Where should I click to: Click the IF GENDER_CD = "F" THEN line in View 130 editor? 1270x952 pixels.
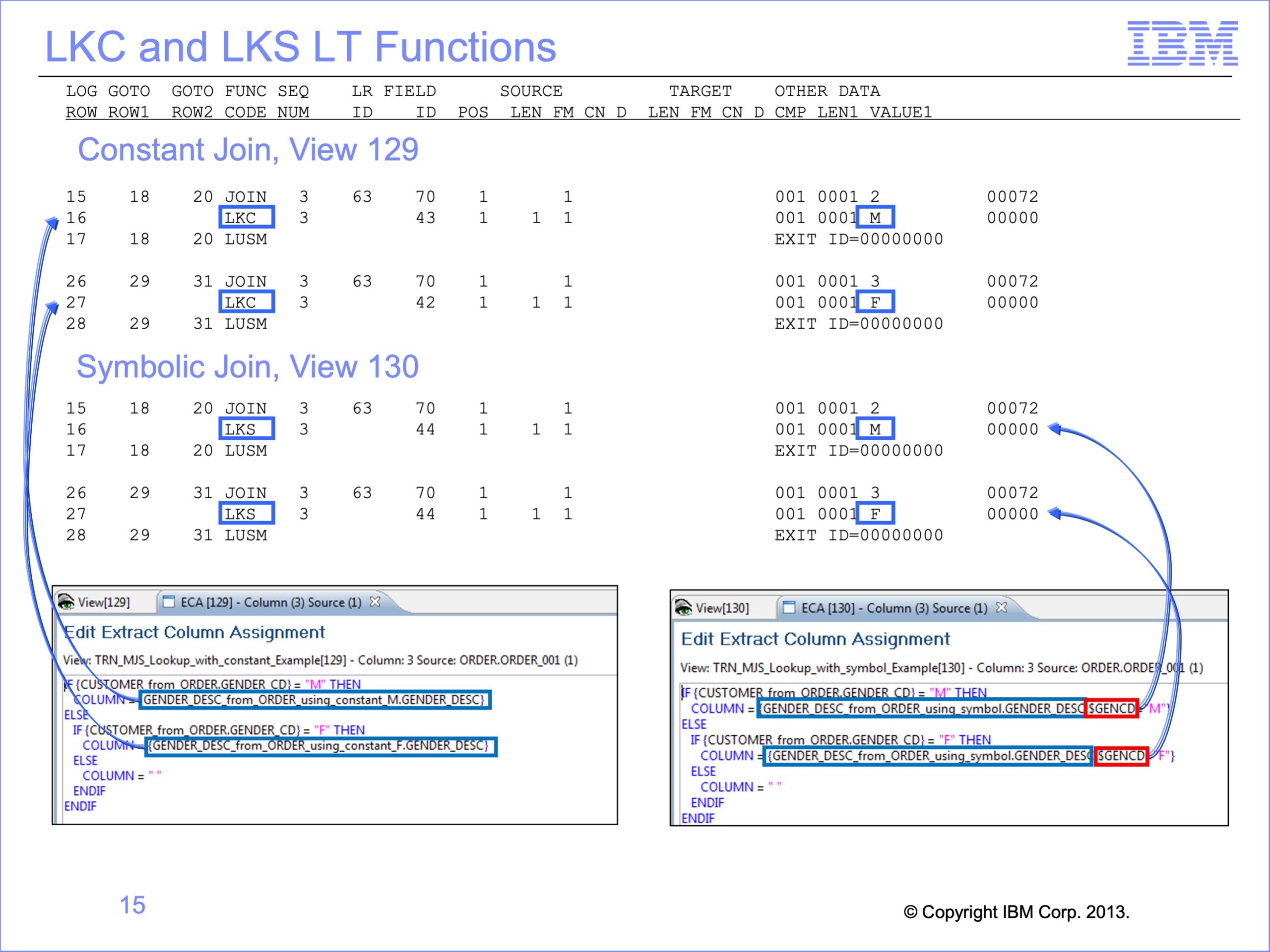click(x=840, y=740)
